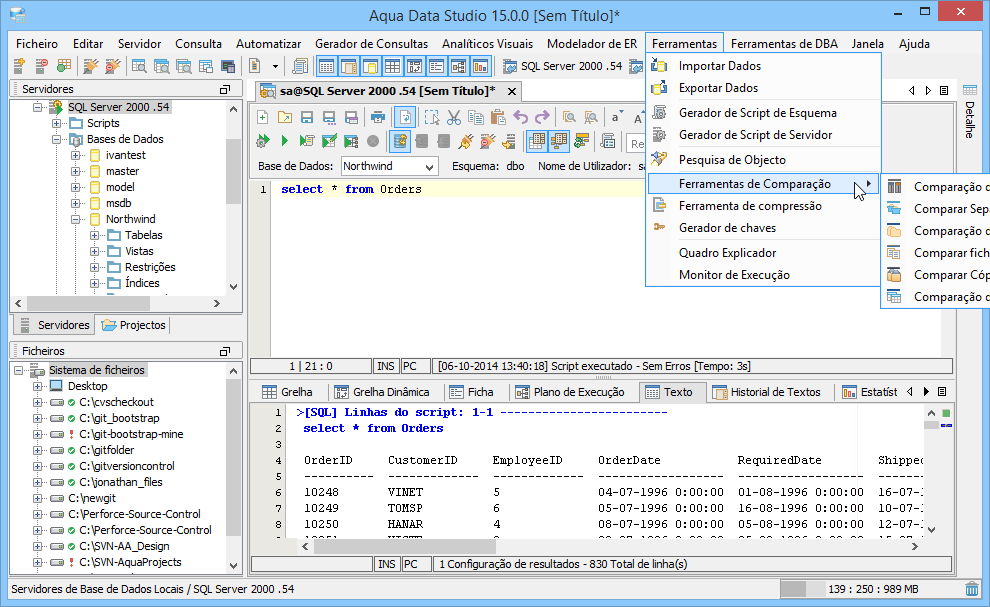Click the New script icon with plus
Viewport: 990px width, 607px height.
pyautogui.click(x=263, y=117)
